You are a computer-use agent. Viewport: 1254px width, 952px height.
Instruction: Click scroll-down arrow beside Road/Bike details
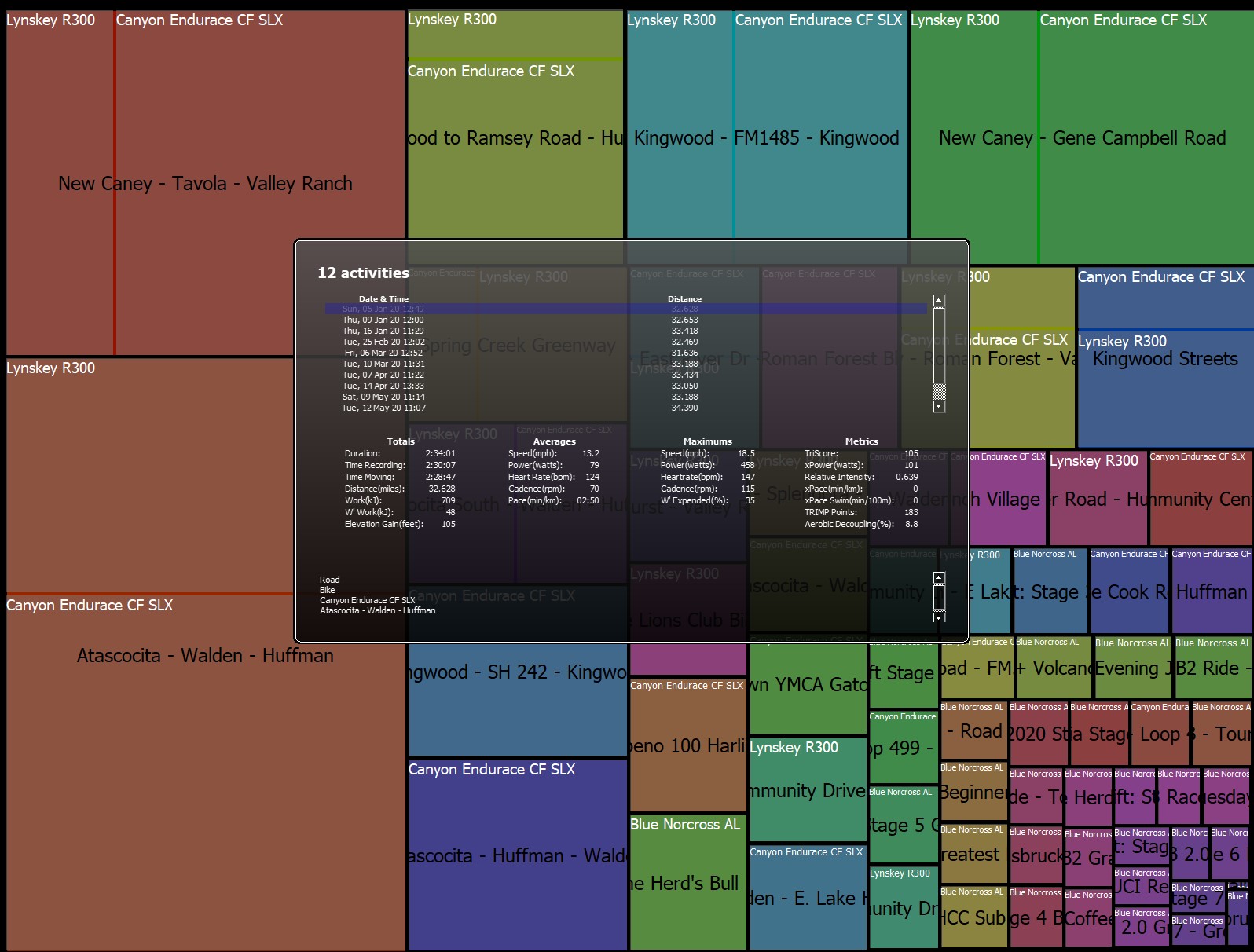point(939,617)
